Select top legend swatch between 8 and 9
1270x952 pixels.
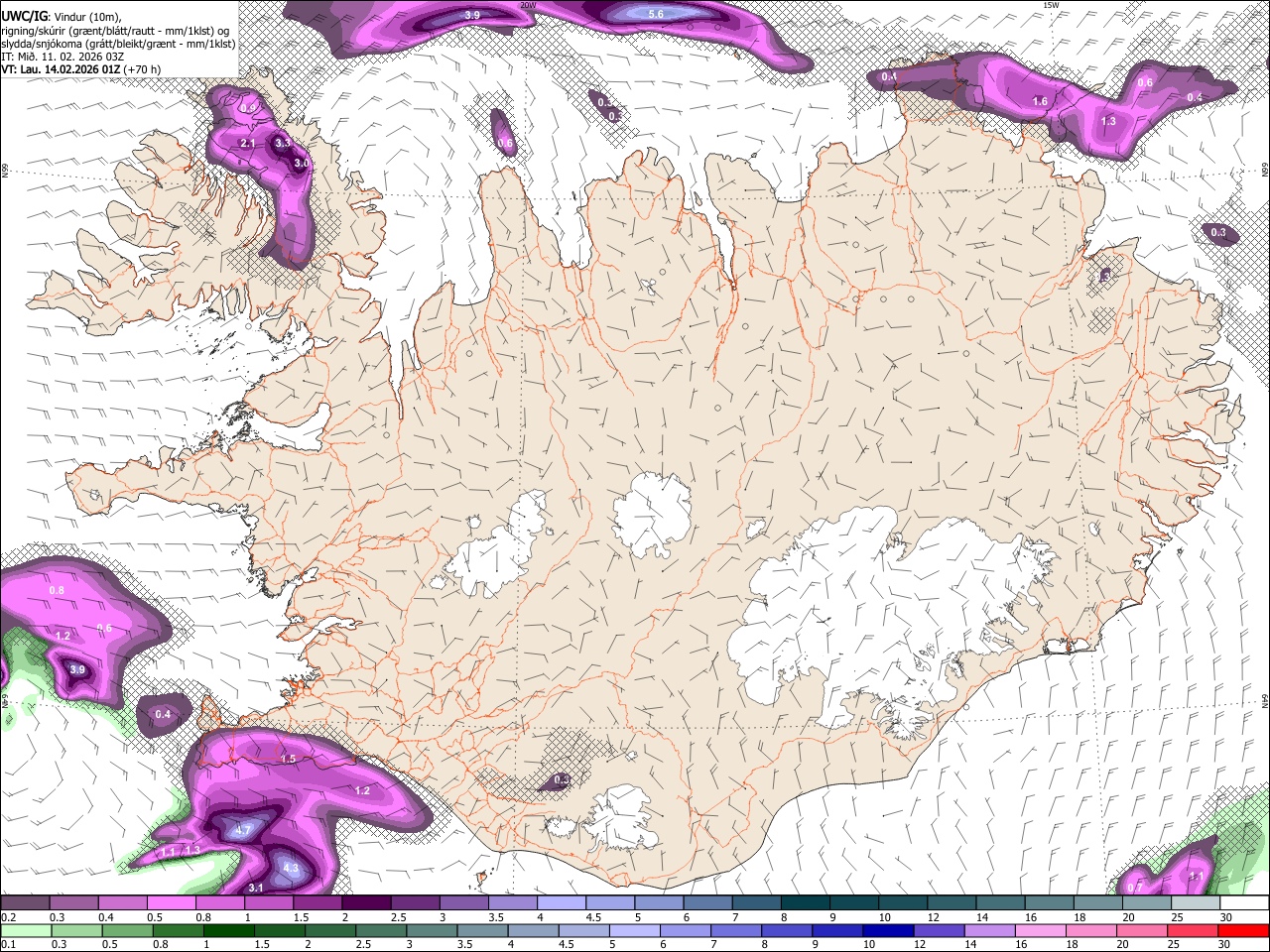point(805,903)
